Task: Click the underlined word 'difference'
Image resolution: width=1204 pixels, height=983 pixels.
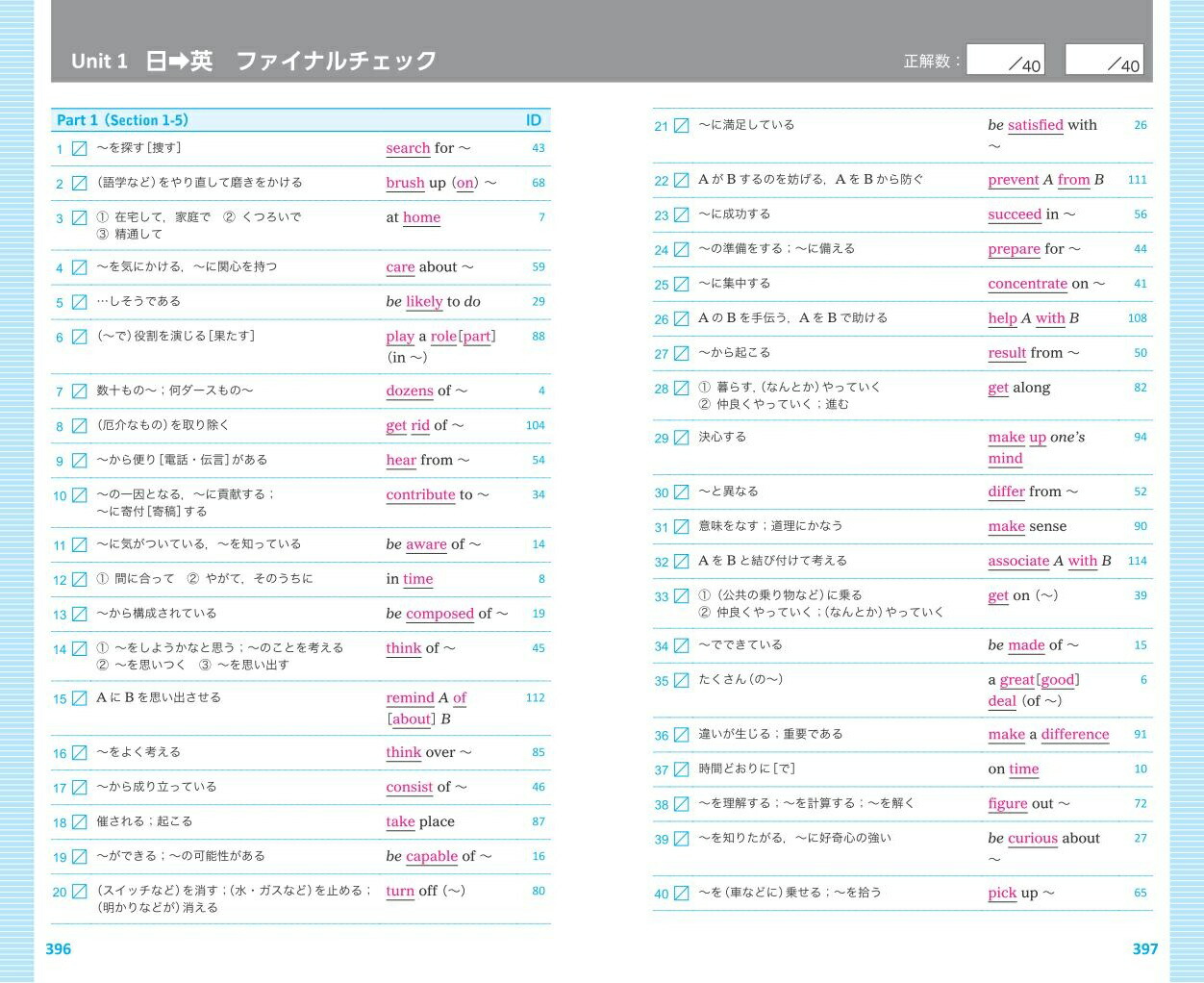Action: click(x=1074, y=735)
